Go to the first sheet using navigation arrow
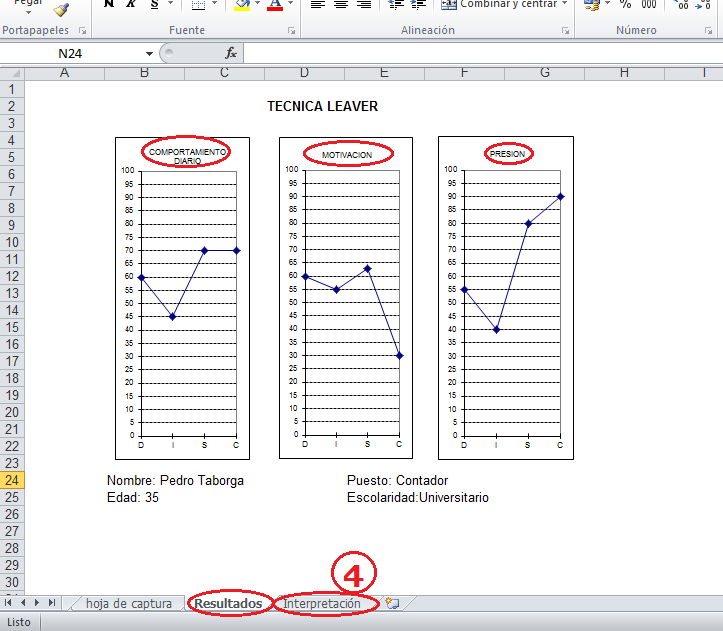 (x=10, y=603)
